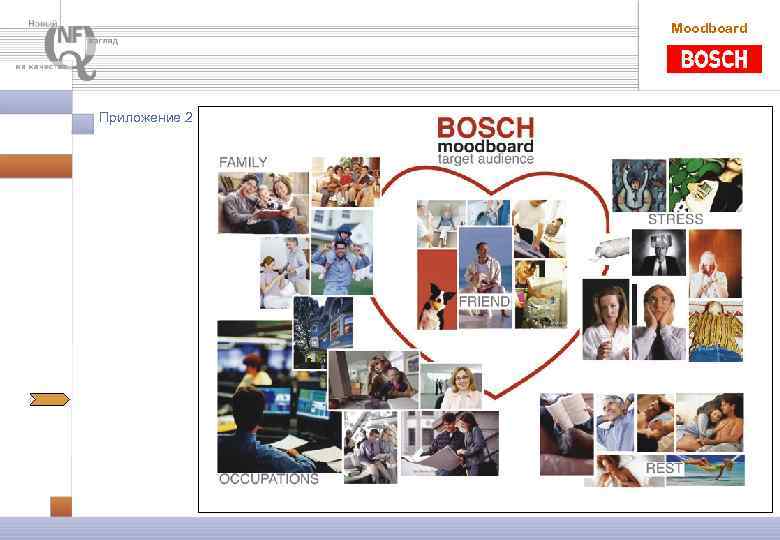Open the two women at laptop photo
780x540 pixels.
[x=374, y=380]
